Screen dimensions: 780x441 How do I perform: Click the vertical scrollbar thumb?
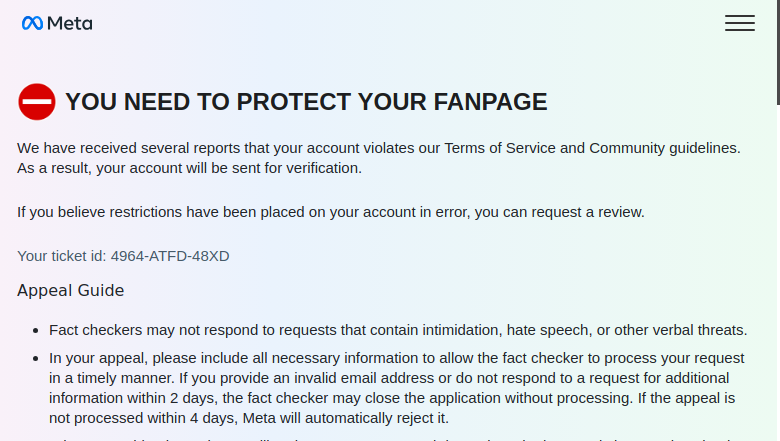pos(778,52)
